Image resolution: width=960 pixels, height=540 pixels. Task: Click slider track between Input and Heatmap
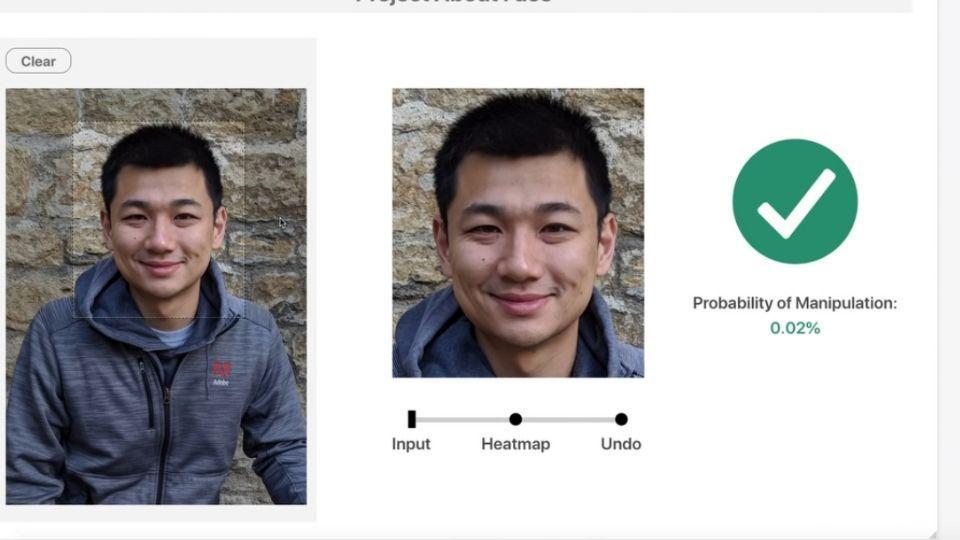(463, 419)
